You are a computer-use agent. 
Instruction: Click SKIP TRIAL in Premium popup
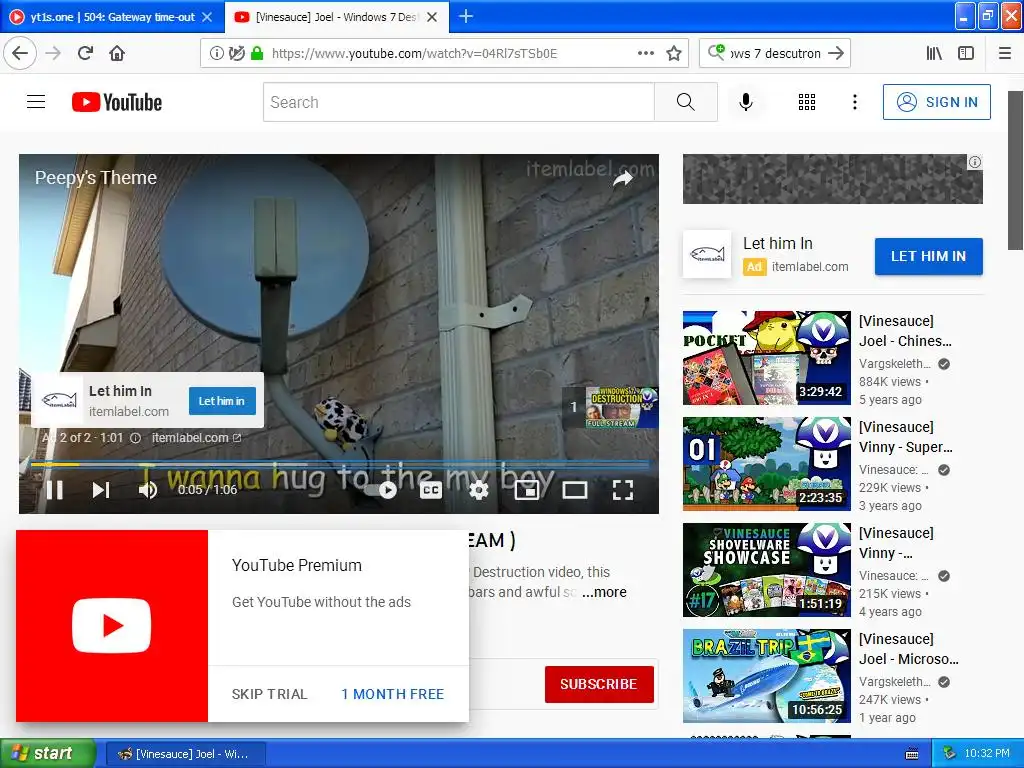tap(269, 694)
